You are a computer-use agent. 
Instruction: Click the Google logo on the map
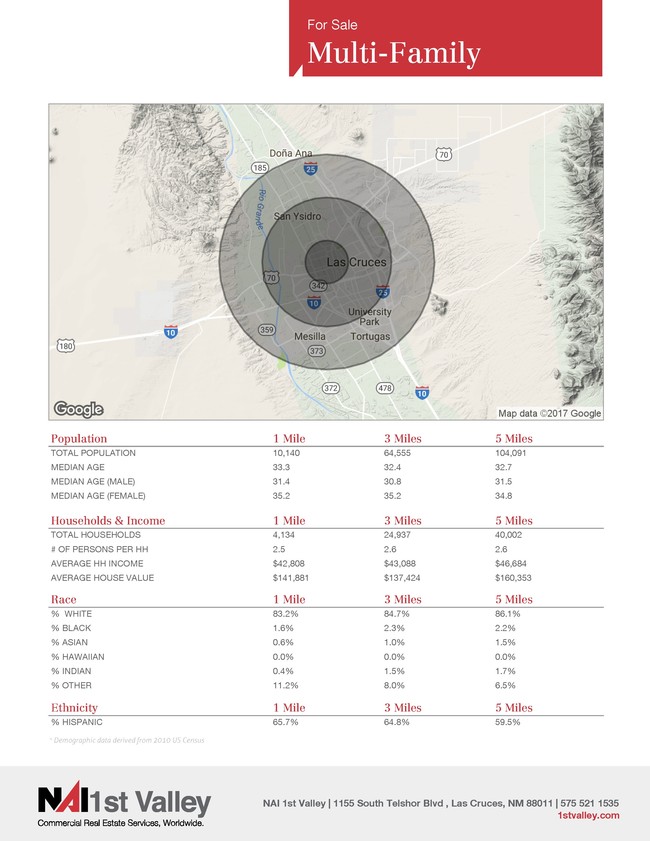pyautogui.click(x=78, y=409)
